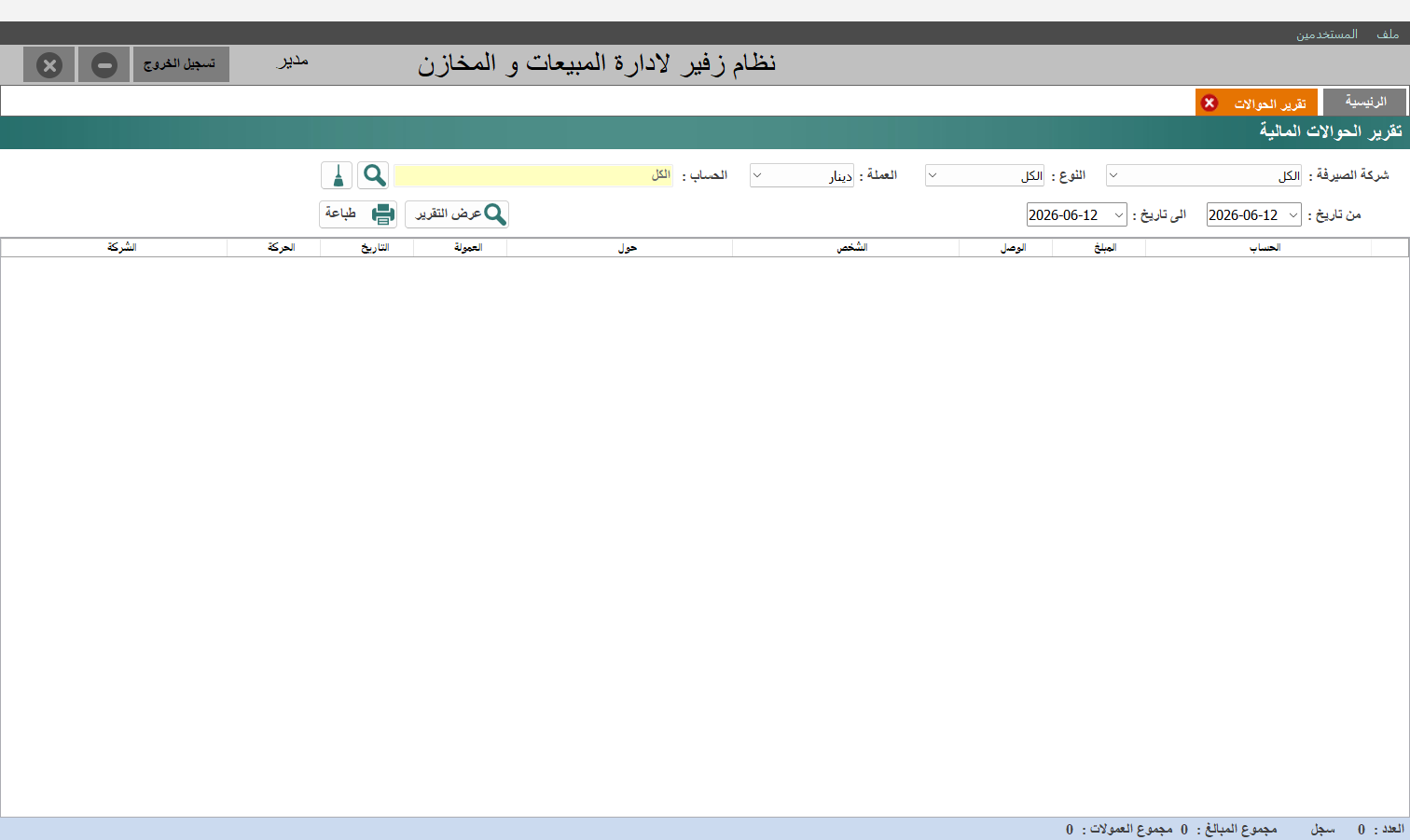Image resolution: width=1410 pixels, height=840 pixels.
Task: Click the الشركة column header
Action: point(115,248)
